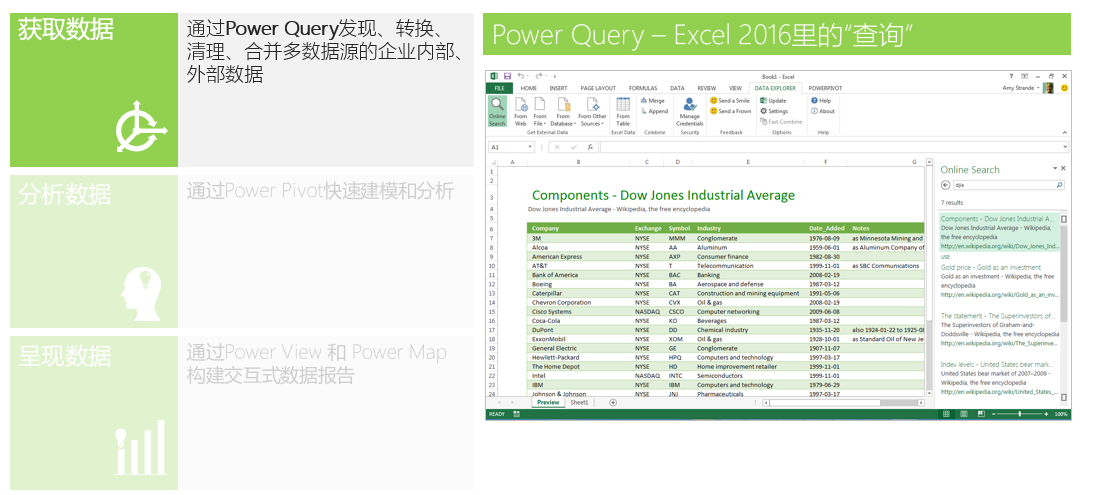The image size is (1095, 495).
Task: Switch to Page Break Preview in status bar
Action: click(x=980, y=414)
